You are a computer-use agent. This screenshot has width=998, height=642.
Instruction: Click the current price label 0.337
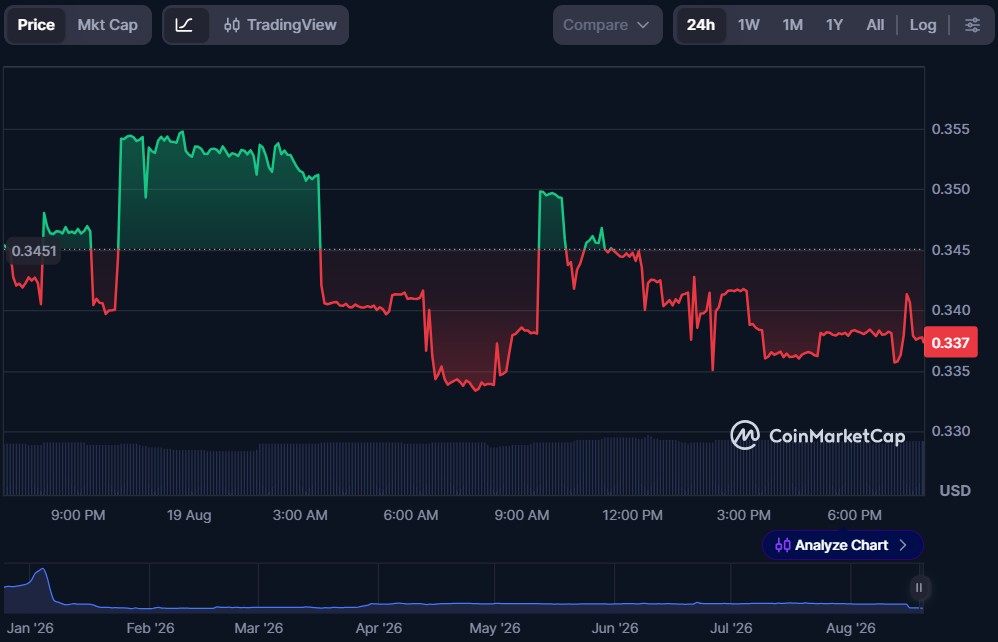pyautogui.click(x=950, y=342)
